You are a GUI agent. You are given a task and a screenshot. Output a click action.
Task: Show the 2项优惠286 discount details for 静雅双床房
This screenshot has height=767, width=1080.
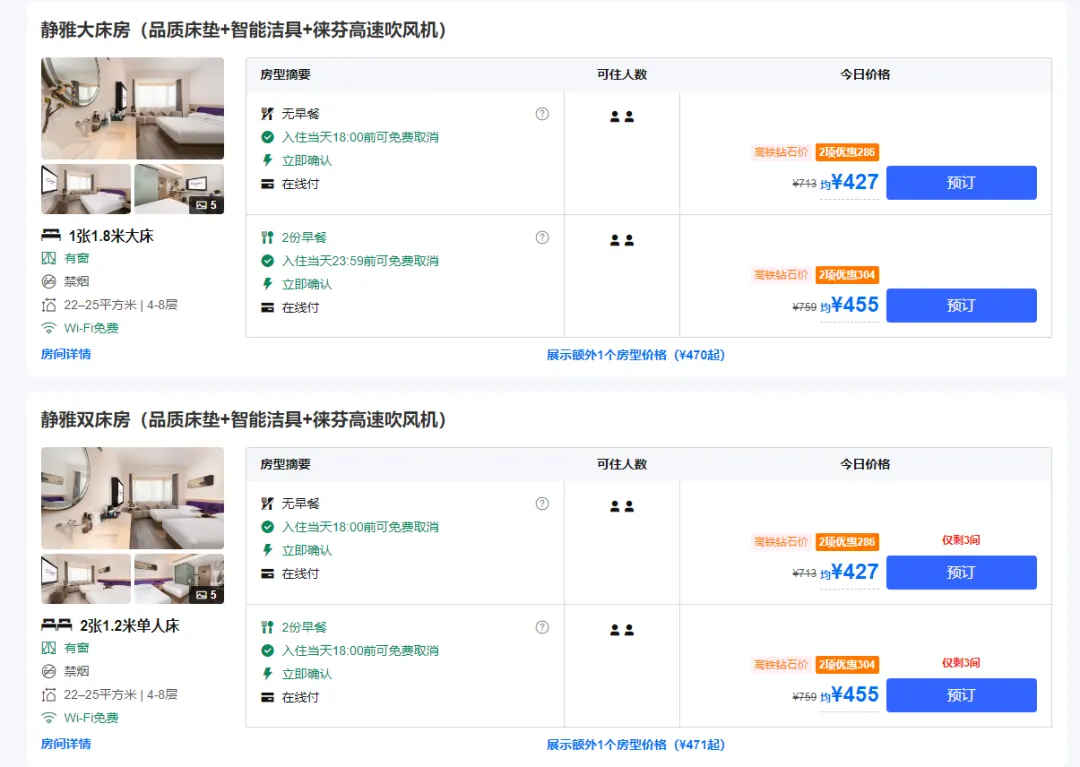[847, 542]
